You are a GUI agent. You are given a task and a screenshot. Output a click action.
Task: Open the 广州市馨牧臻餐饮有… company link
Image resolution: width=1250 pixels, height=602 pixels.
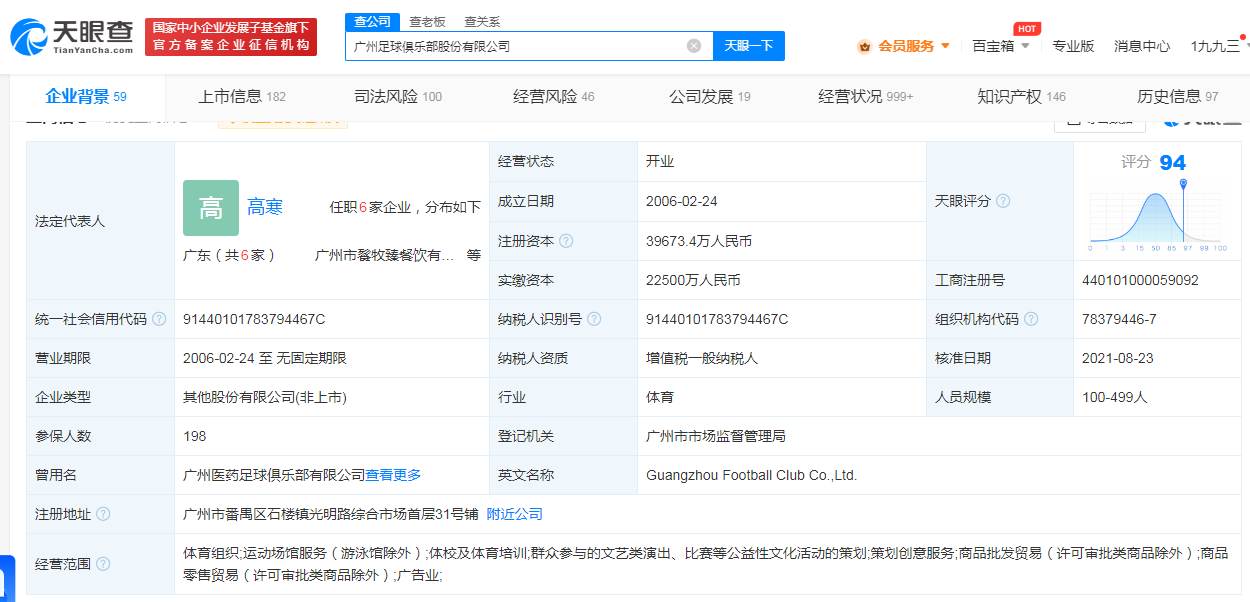click(385, 255)
